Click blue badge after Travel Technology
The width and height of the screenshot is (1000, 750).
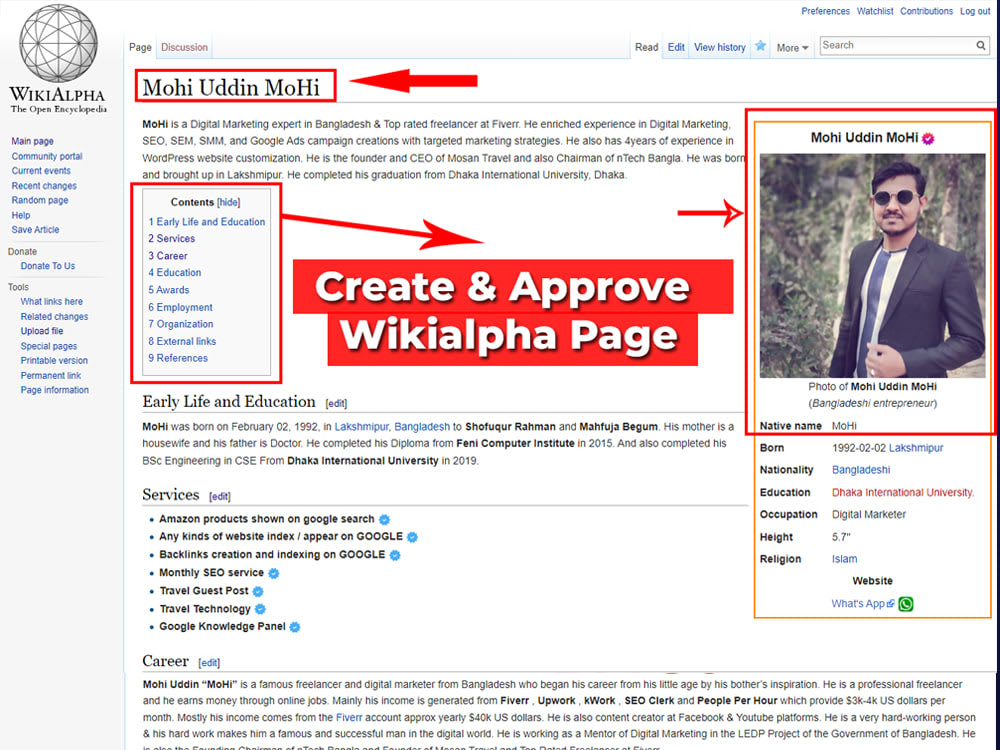point(260,610)
